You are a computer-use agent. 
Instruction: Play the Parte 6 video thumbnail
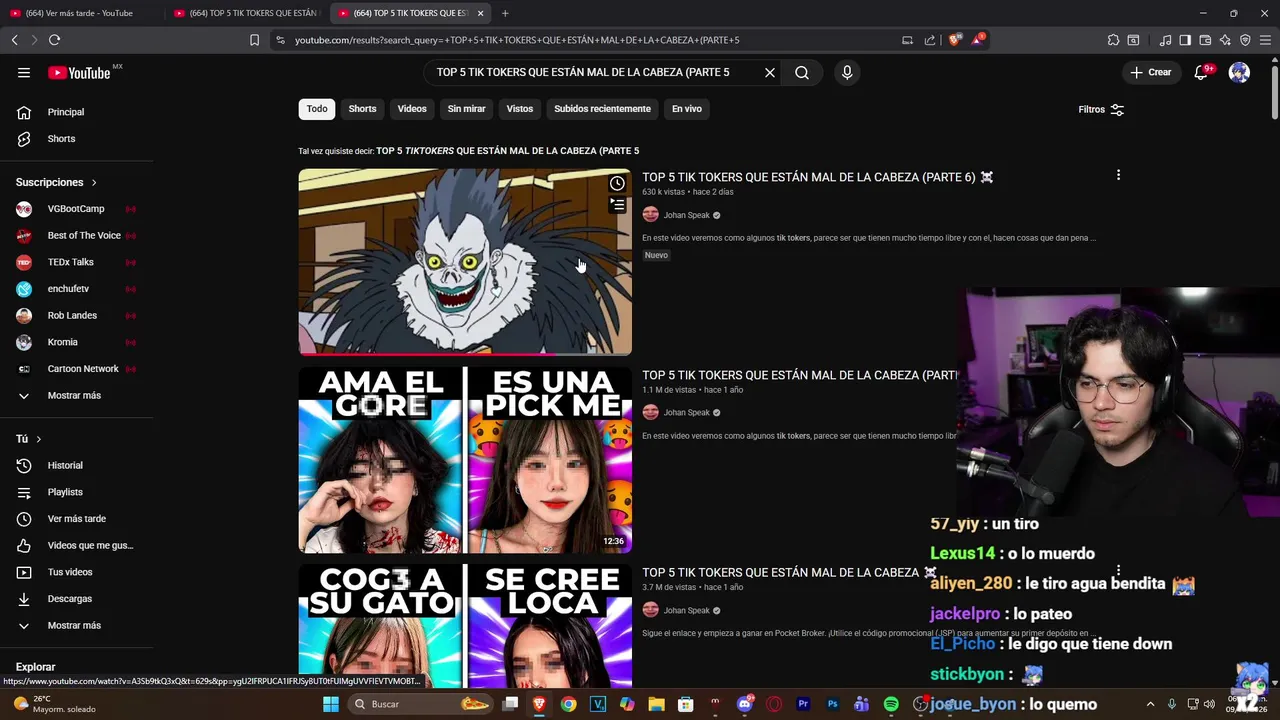pos(465,262)
